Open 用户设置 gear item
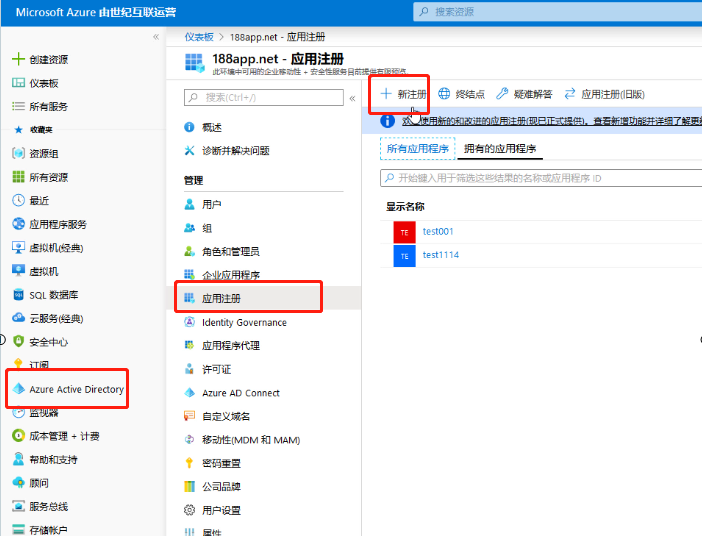702x536 pixels. pyautogui.click(x=189, y=510)
